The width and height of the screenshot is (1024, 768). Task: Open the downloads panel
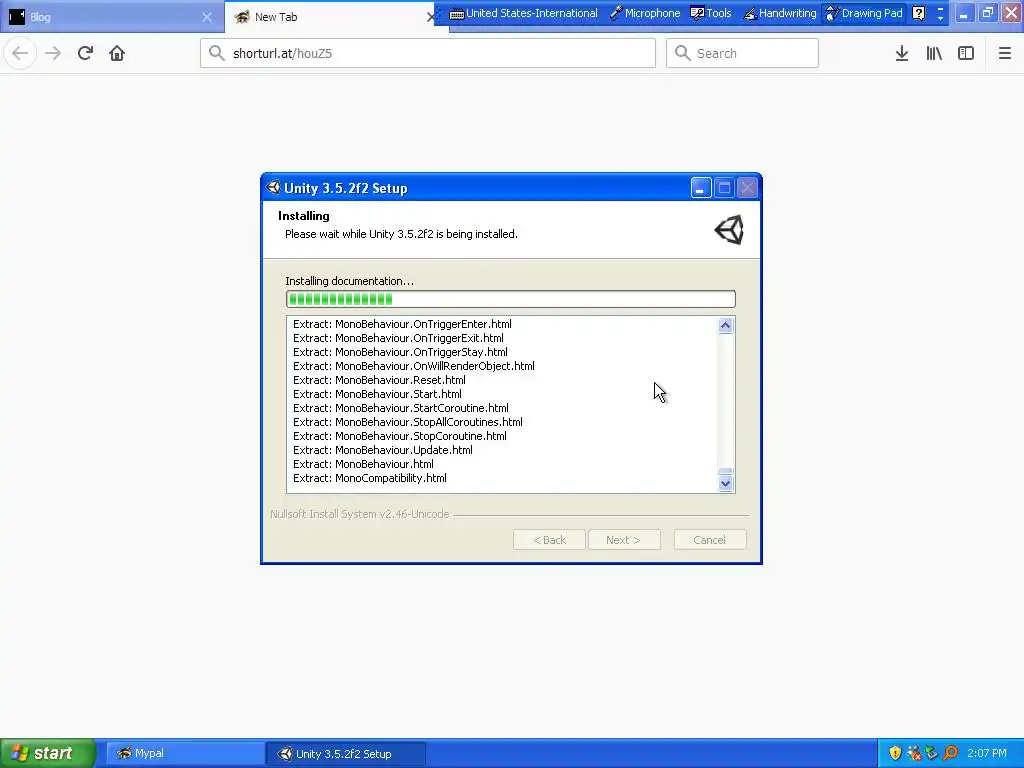[902, 54]
